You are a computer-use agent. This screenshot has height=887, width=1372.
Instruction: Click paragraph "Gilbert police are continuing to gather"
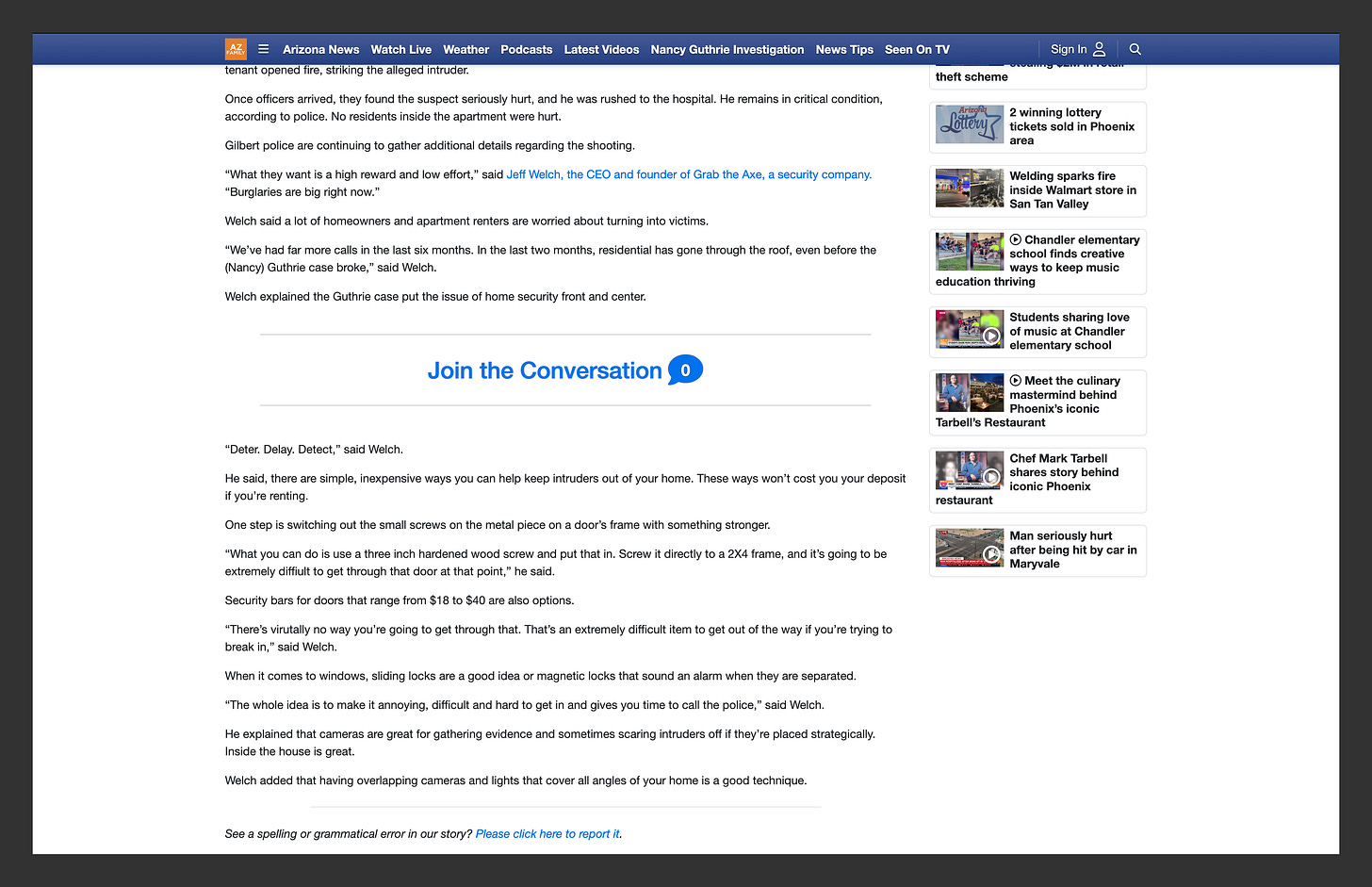430,145
